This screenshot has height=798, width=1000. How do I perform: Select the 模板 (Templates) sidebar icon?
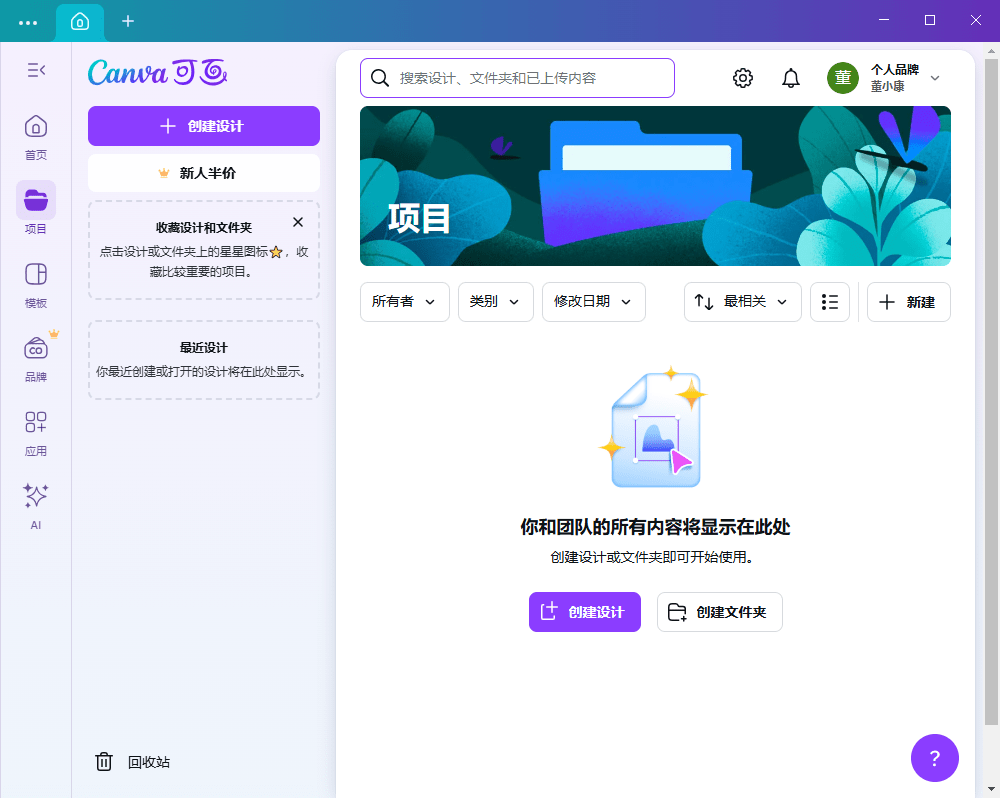coord(36,274)
